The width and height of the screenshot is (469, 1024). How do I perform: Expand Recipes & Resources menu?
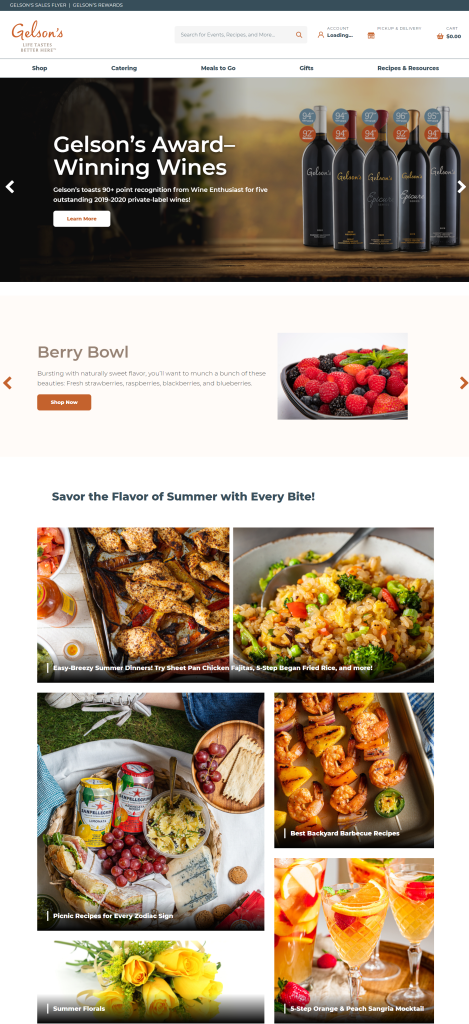point(408,68)
